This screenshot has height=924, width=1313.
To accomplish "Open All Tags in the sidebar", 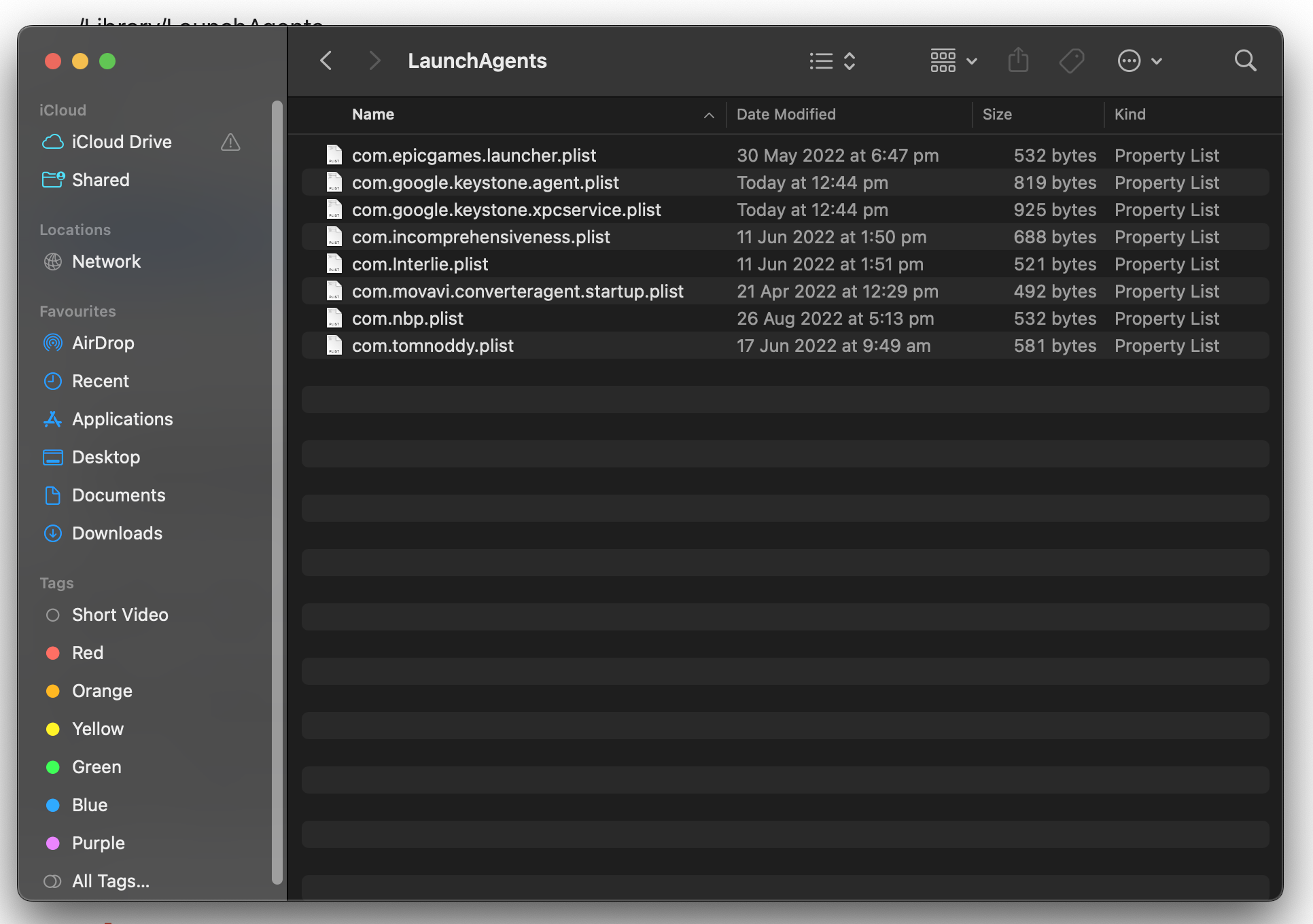I will point(111,881).
